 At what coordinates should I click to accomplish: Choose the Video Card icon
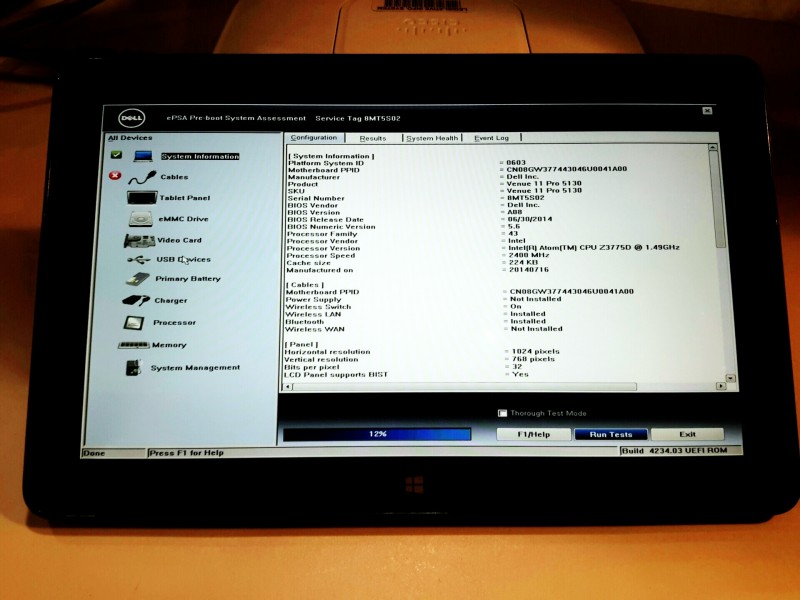[x=139, y=240]
